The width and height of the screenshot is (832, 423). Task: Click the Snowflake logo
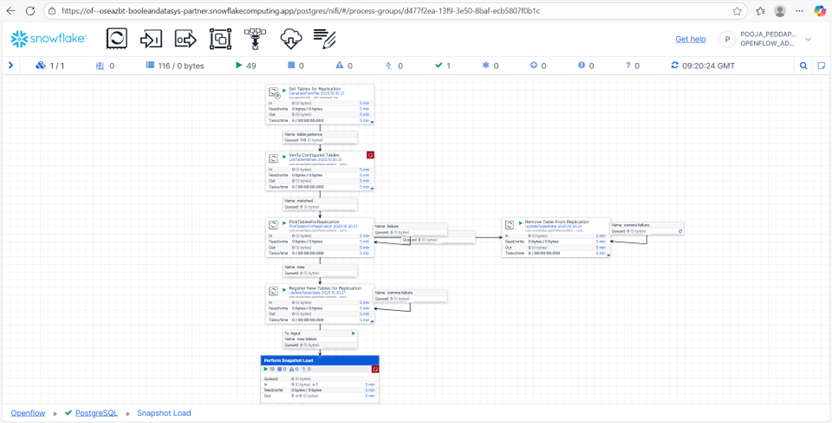pyautogui.click(x=48, y=39)
